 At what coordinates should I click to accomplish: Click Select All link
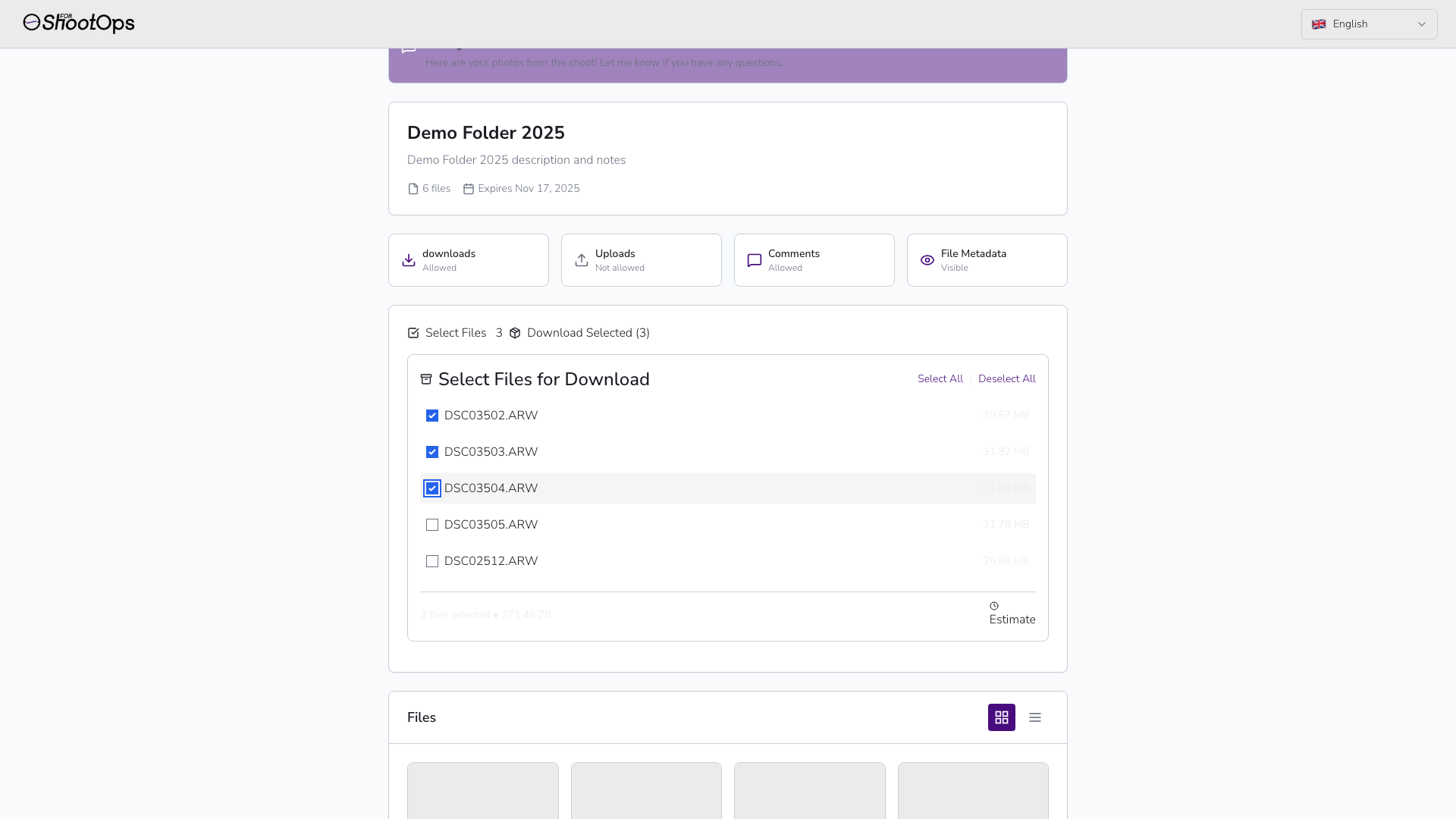point(940,378)
